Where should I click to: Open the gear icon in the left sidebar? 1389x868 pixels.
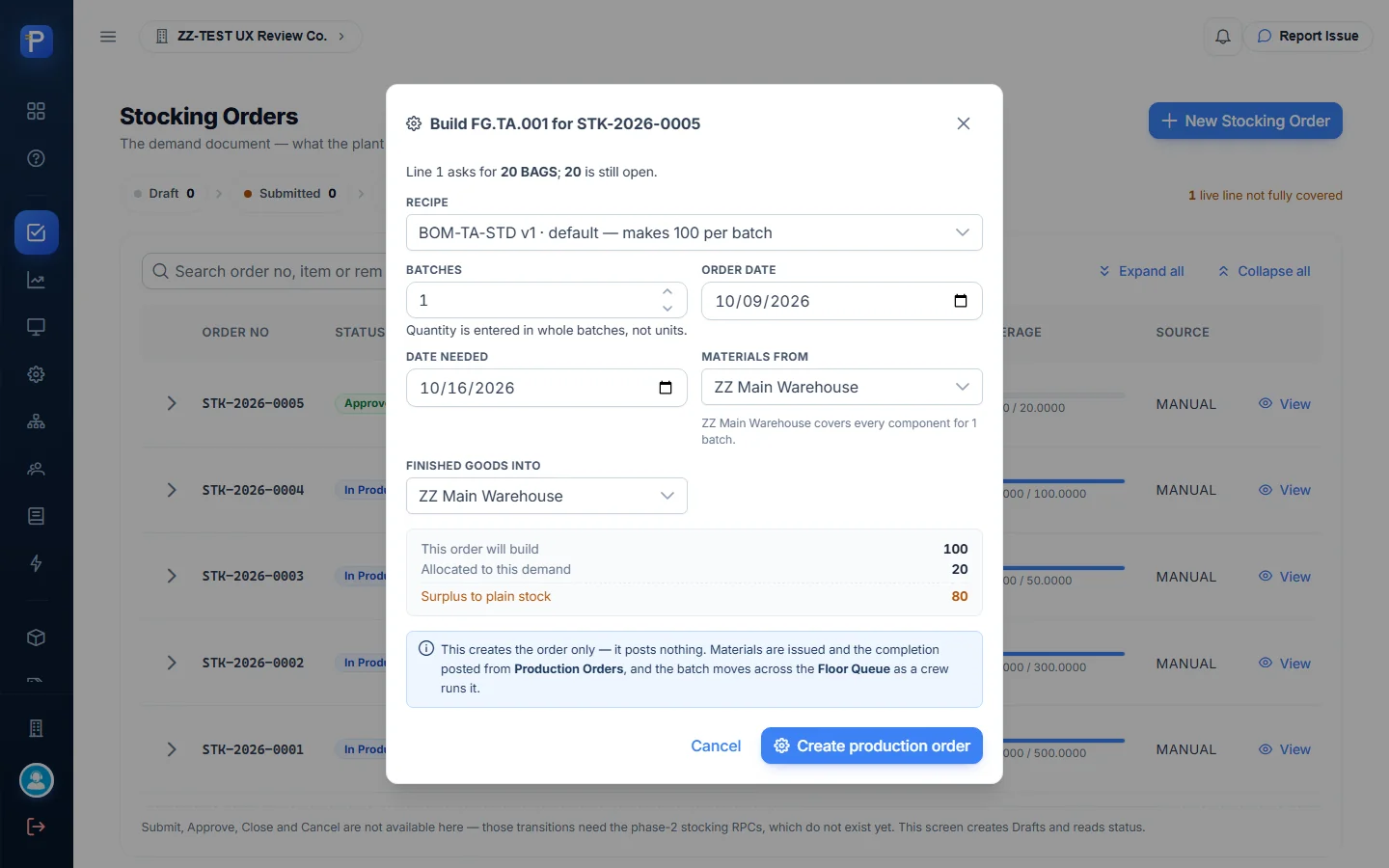tap(37, 374)
